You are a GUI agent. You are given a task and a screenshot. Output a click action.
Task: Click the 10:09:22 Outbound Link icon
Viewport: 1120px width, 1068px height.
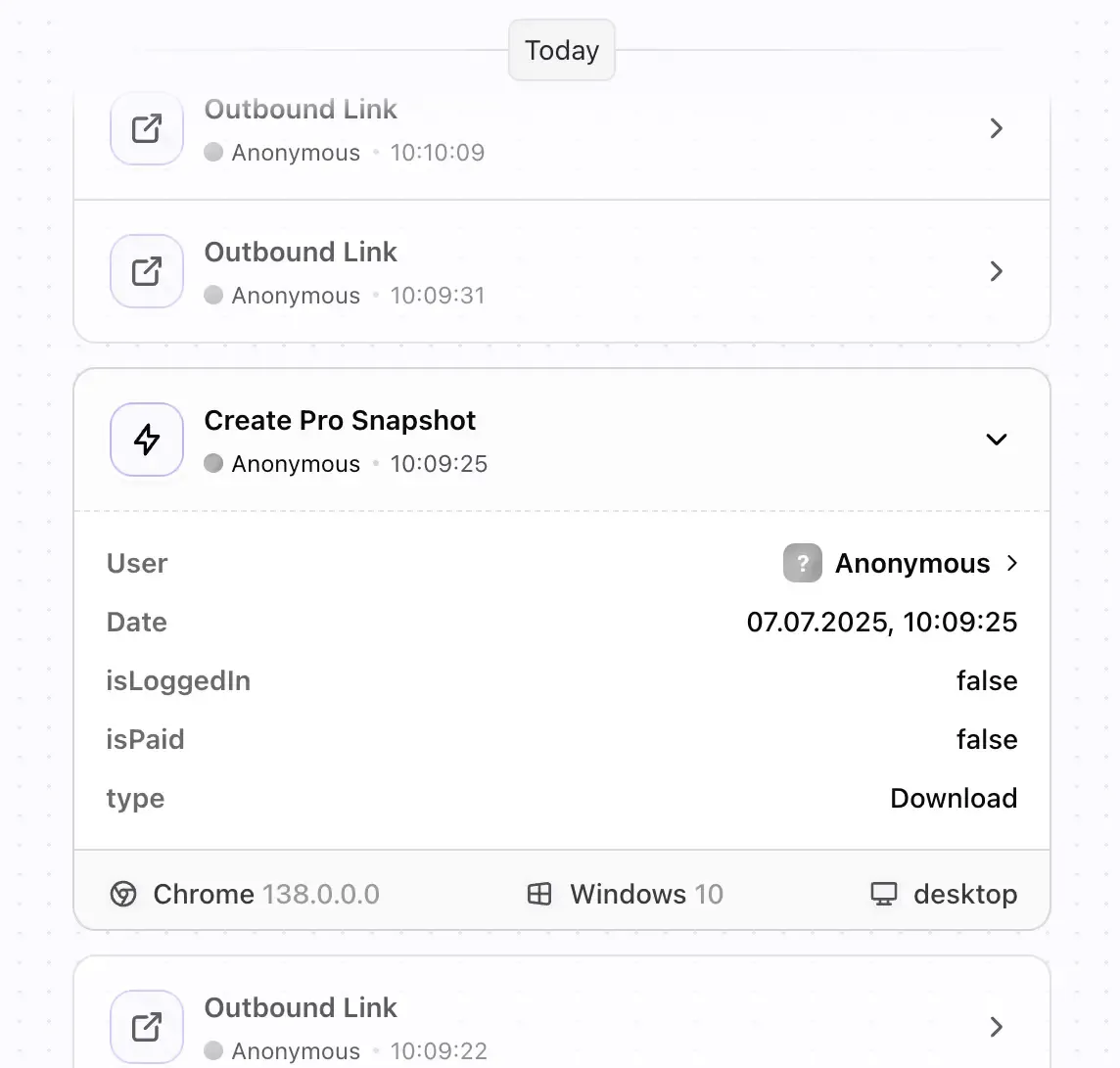click(x=147, y=1027)
